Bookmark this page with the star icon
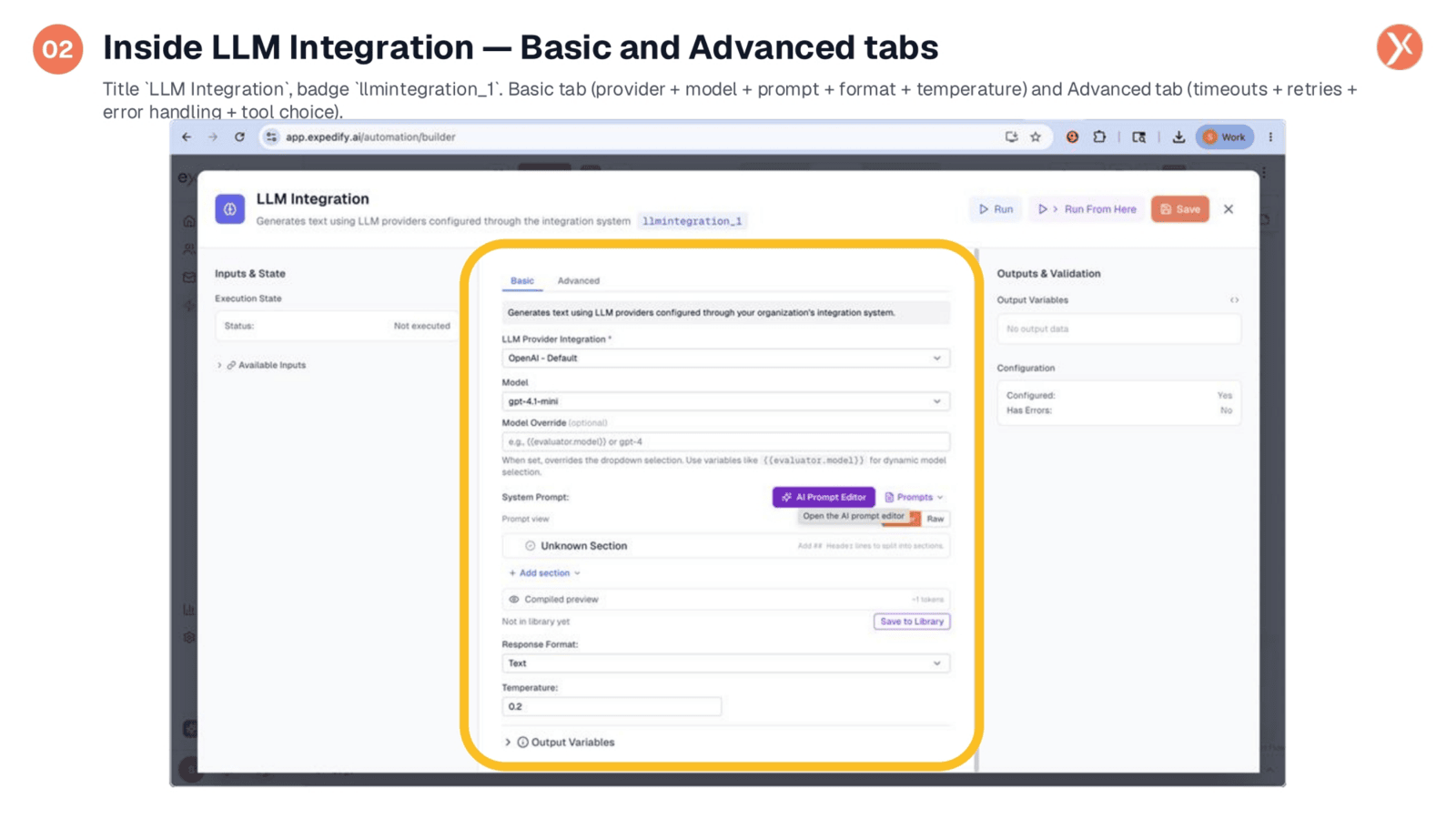The width and height of the screenshot is (1456, 819). (1036, 137)
